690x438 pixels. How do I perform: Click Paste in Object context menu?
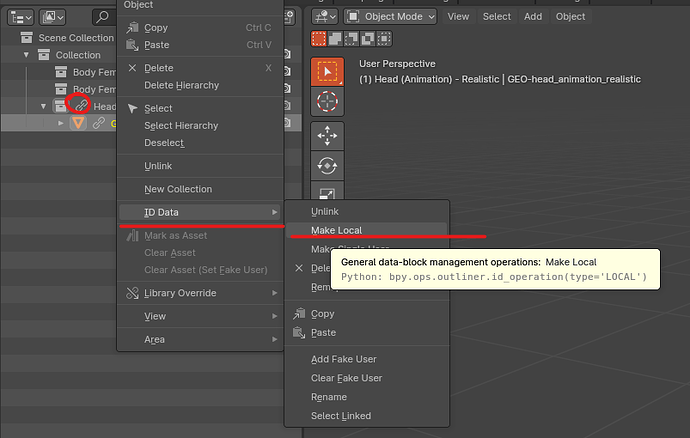click(x=200, y=45)
